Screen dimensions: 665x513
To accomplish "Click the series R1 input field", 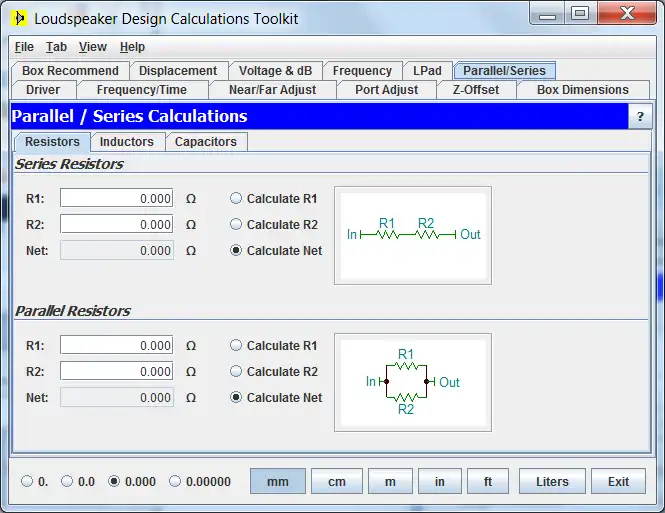I will pyautogui.click(x=116, y=199).
